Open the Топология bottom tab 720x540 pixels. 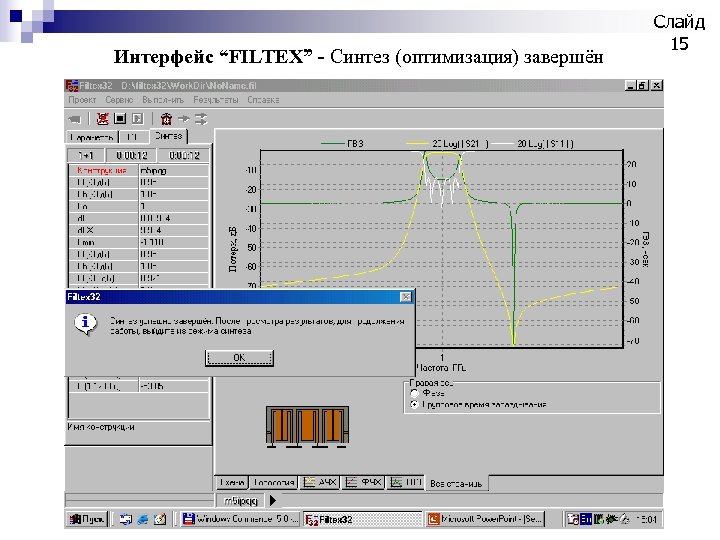tap(274, 483)
